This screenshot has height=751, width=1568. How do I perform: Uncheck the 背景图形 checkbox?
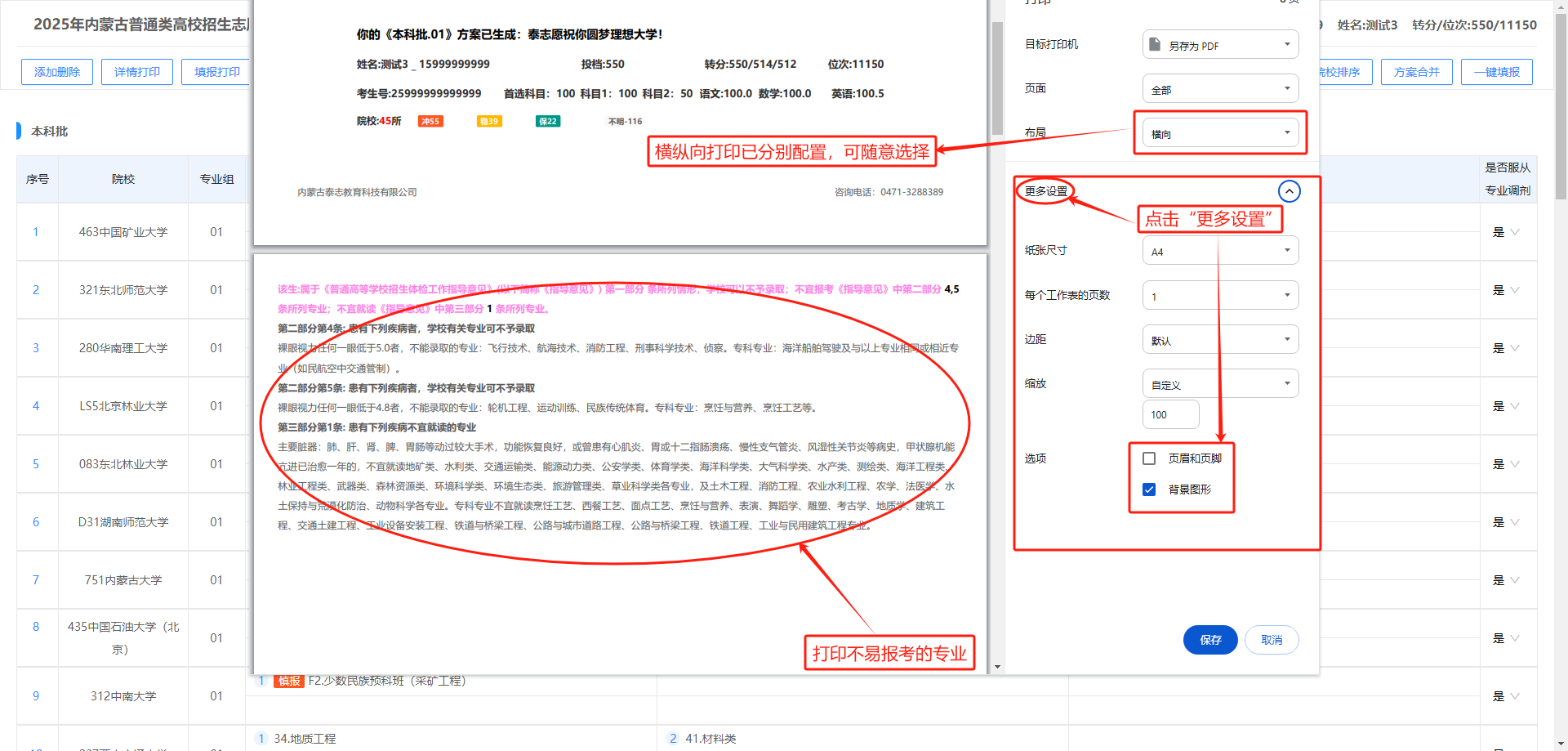click(x=1149, y=489)
